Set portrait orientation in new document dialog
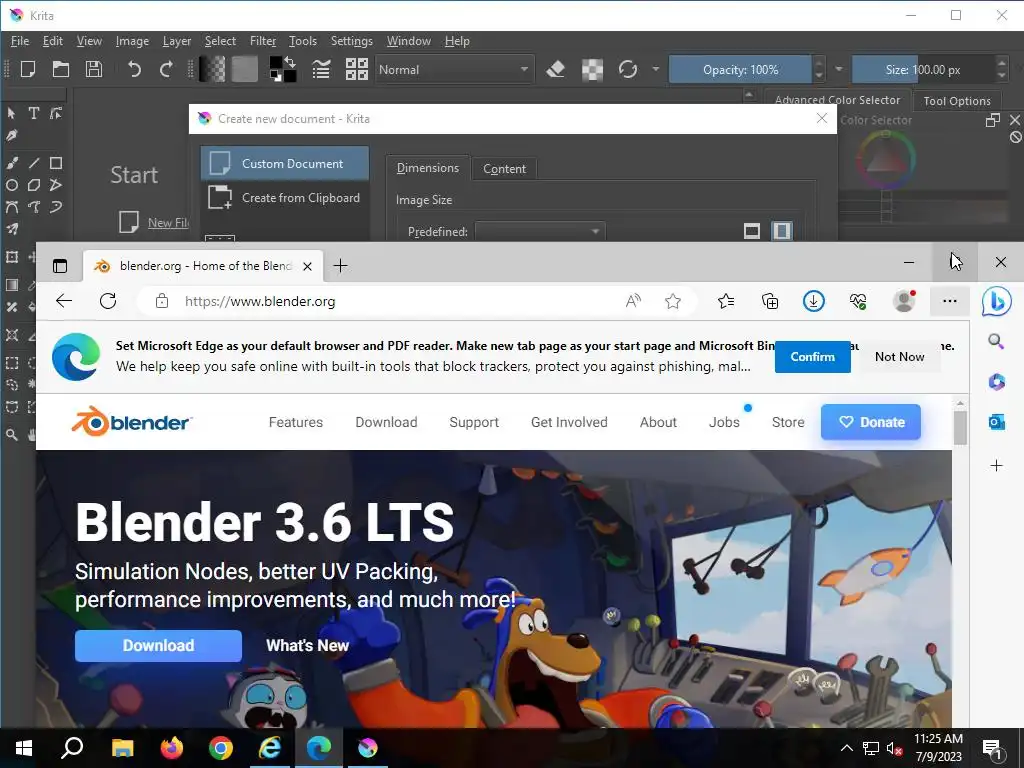The image size is (1024, 768). (x=782, y=231)
